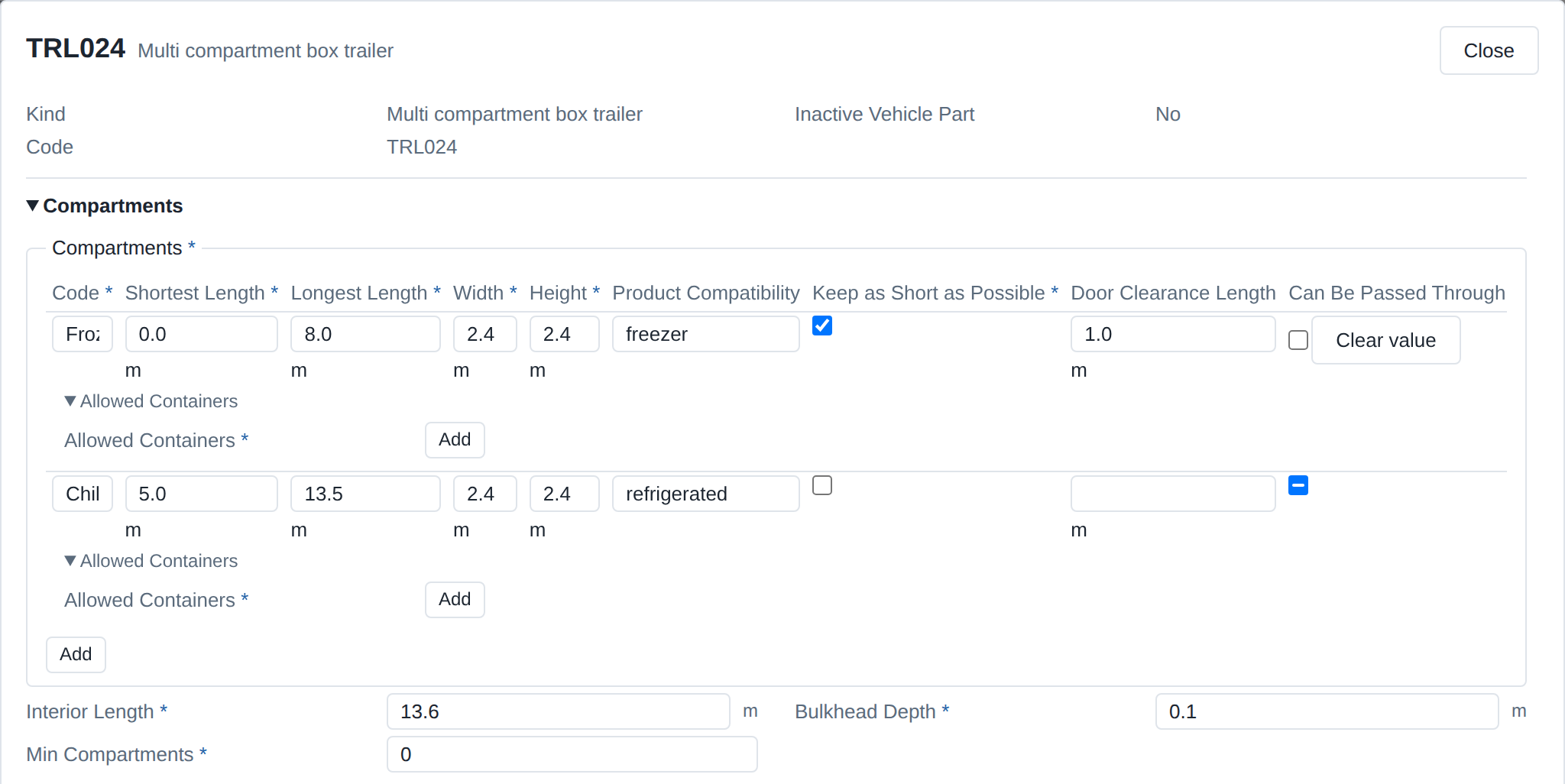Collapse the Compartments section

pyautogui.click(x=105, y=206)
